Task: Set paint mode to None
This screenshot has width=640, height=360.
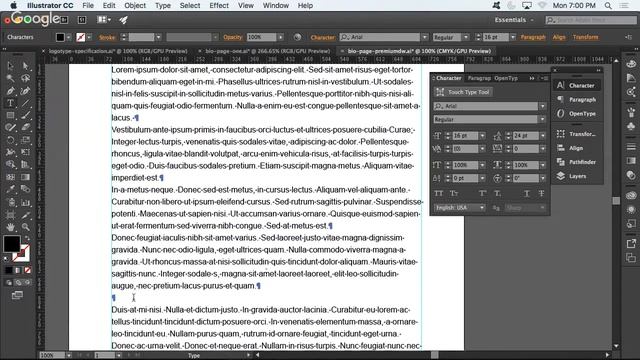Action: click(x=27, y=270)
